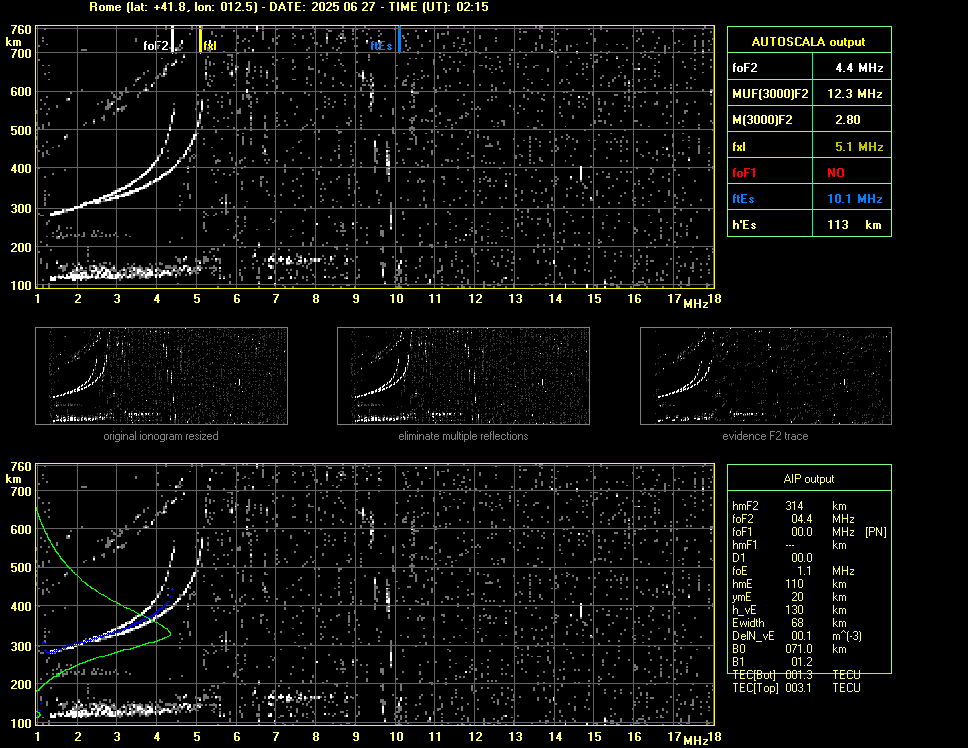Click the foF1 00.0 MHz [PN] row
968x748 pixels.
click(809, 532)
